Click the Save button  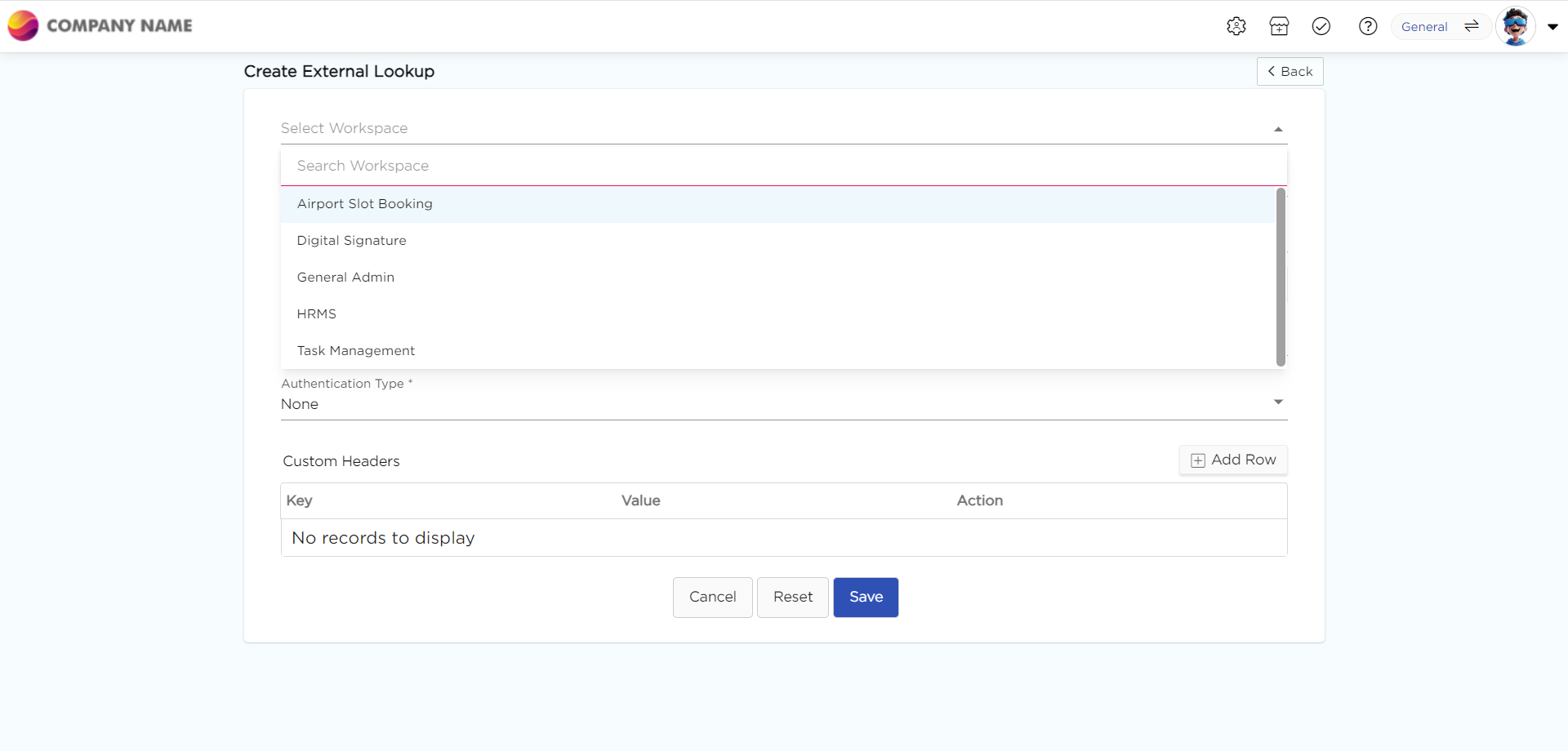866,598
